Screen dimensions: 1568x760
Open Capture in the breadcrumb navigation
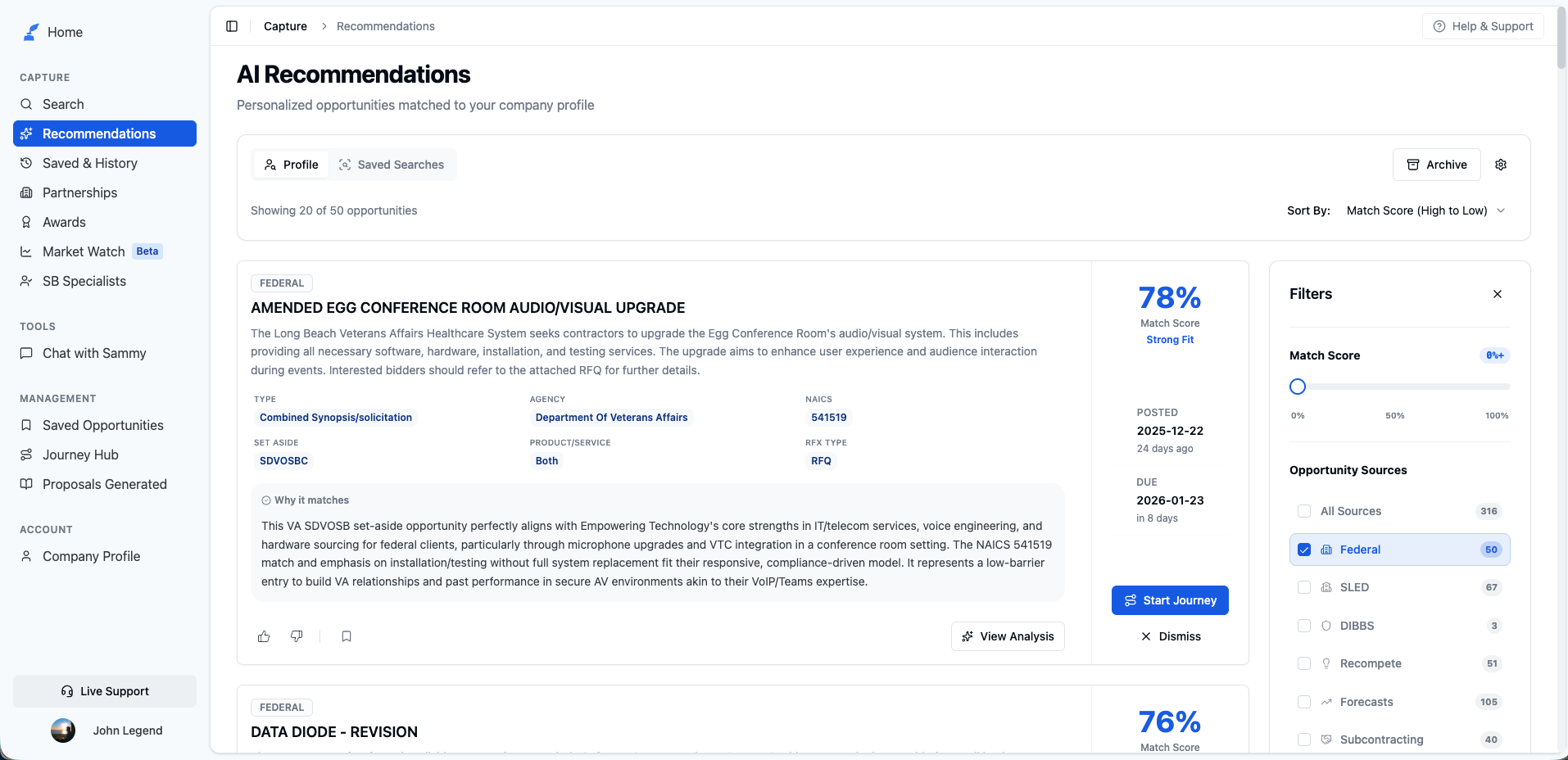click(x=285, y=26)
